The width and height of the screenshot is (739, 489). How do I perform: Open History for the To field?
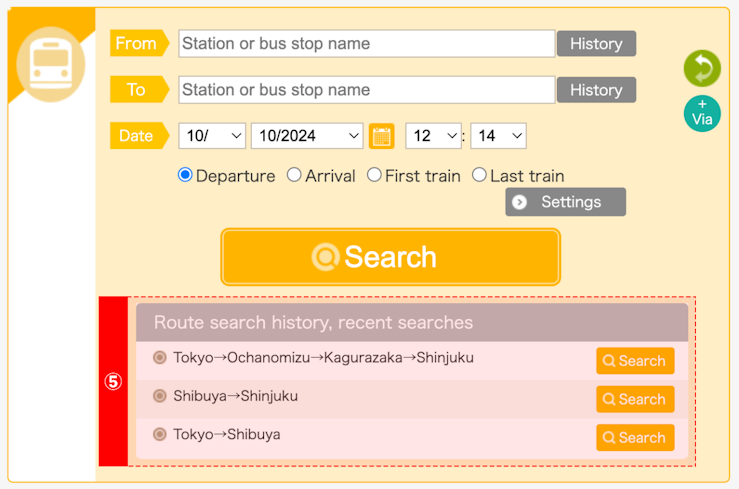[596, 90]
